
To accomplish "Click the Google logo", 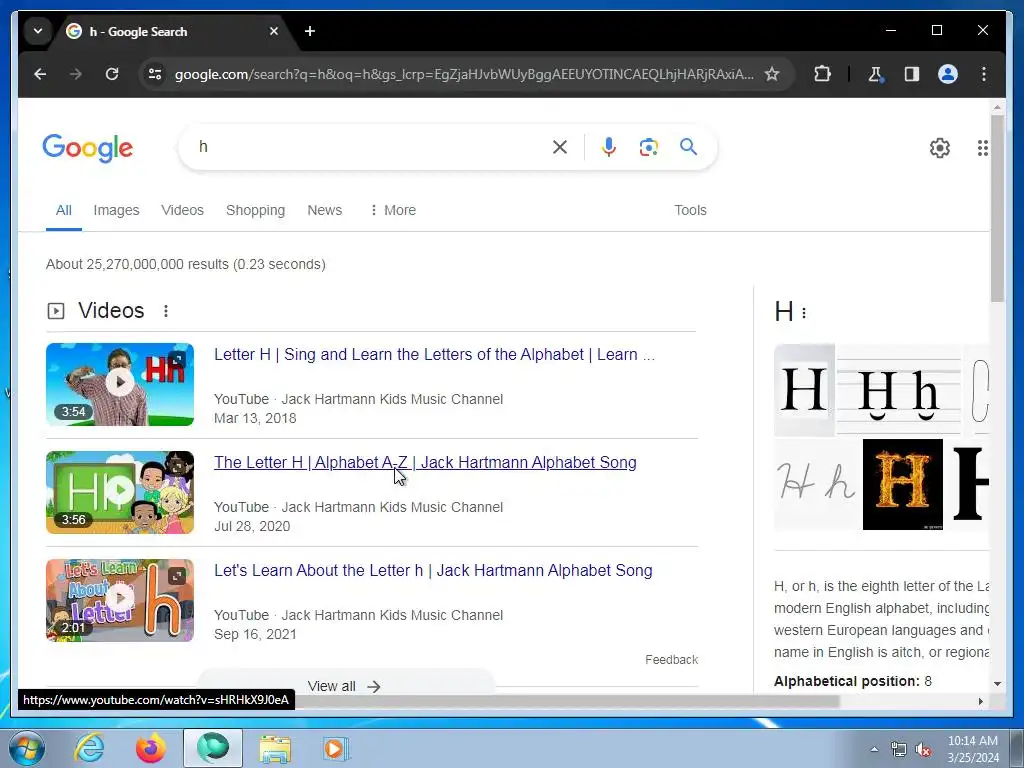I will coord(88,148).
